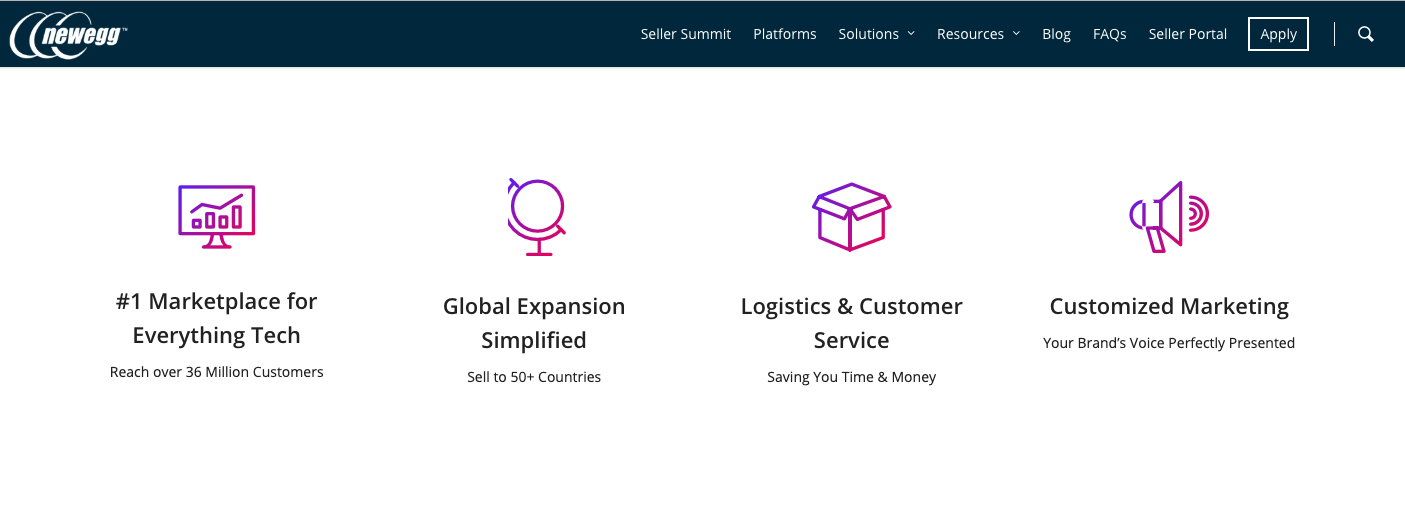The image size is (1405, 506).
Task: Select 'Logistics & Customer Service' heading
Action: [x=851, y=323]
